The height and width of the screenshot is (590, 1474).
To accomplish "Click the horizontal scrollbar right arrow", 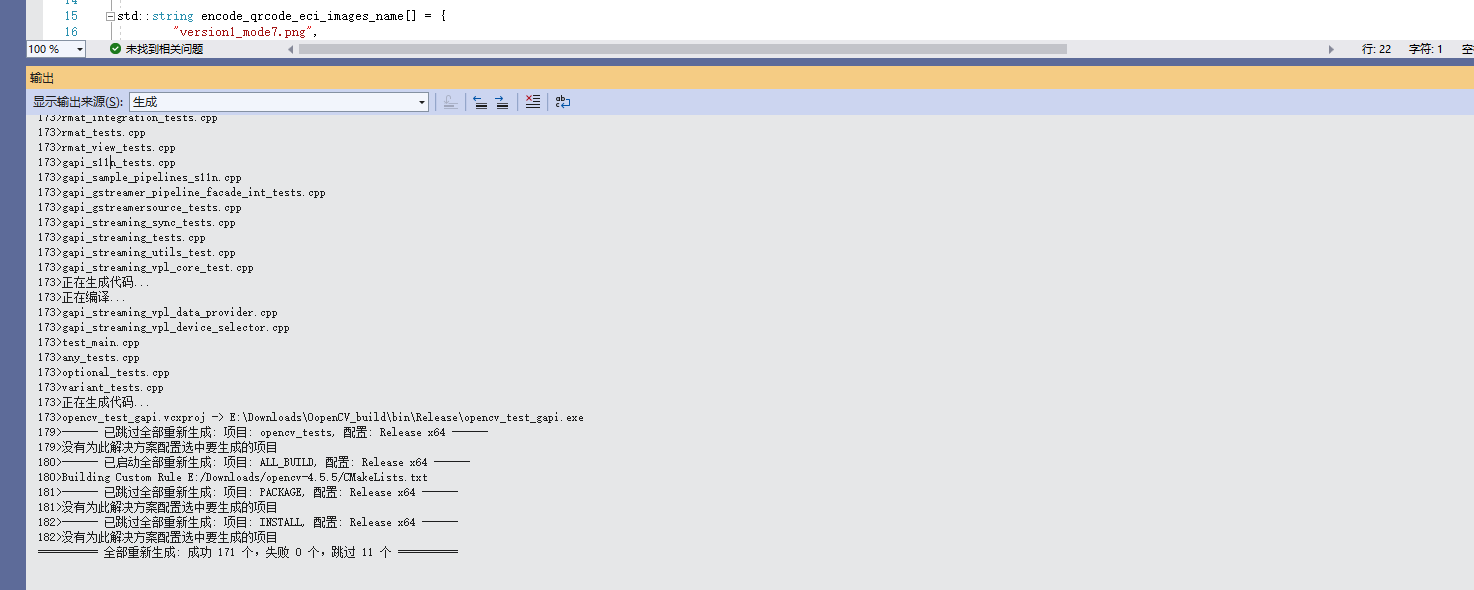I will click(1331, 49).
